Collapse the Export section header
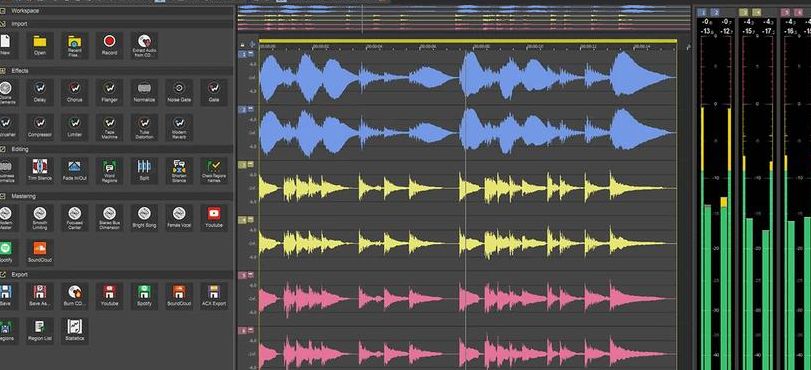The image size is (811, 370). (x=116, y=274)
